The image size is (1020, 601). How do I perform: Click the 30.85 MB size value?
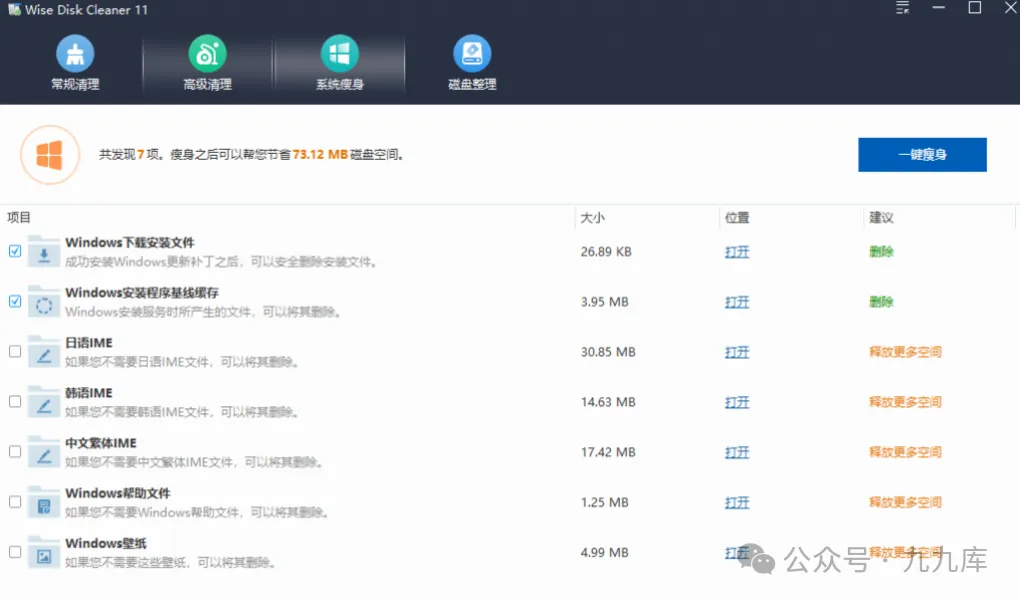coord(608,352)
